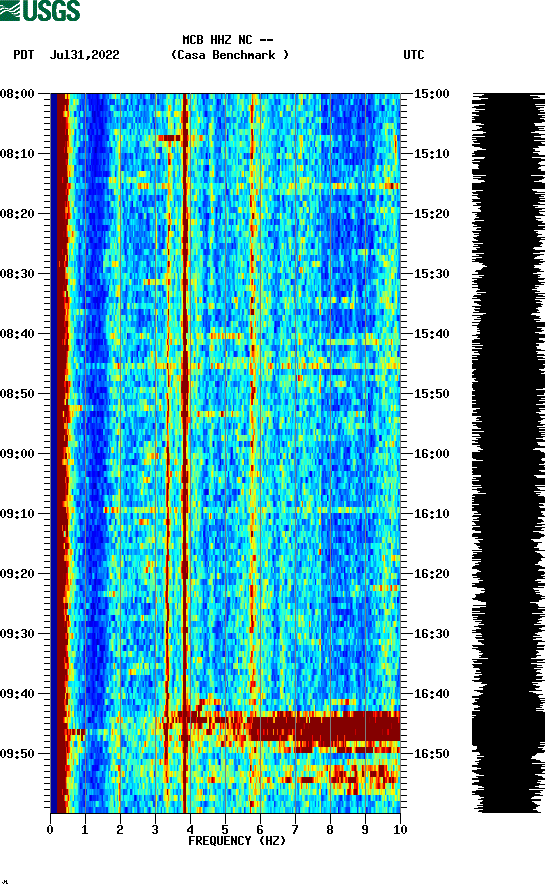Click the '15:20' UTC time label
The width and height of the screenshot is (552, 893).
tap(431, 214)
